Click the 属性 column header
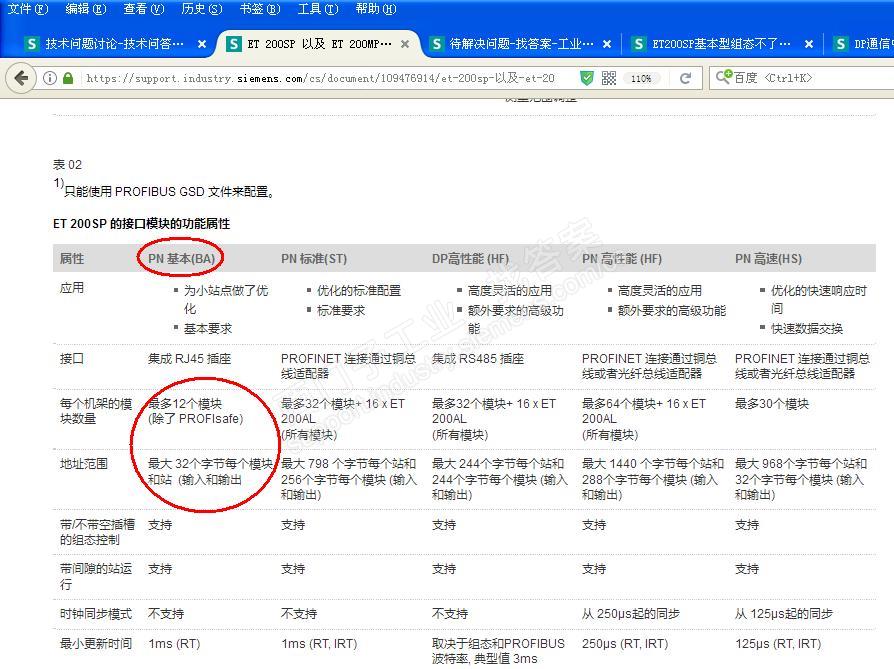Viewport: 894px width, 669px height. [72, 258]
